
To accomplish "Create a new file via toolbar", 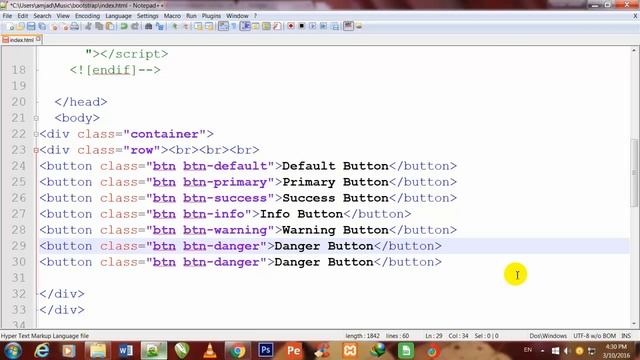I will click(10, 27).
